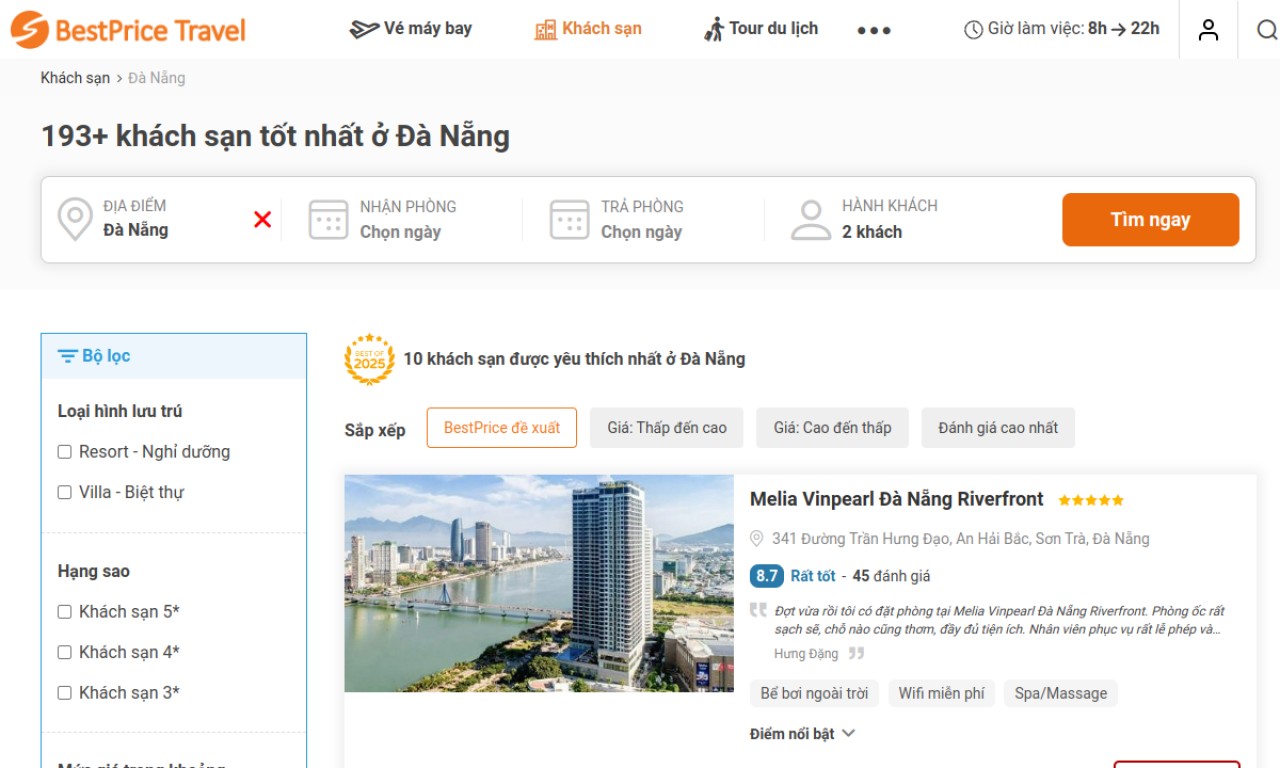Click the 45 đánh giá reviews link
This screenshot has width=1280, height=768.
point(891,576)
